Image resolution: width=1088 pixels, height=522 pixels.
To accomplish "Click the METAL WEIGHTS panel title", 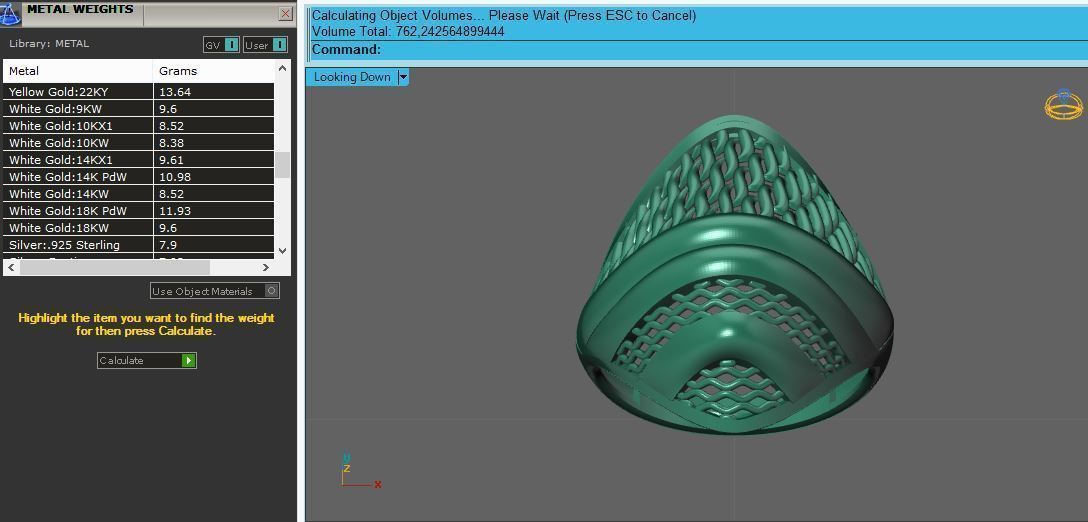I will coord(80,10).
